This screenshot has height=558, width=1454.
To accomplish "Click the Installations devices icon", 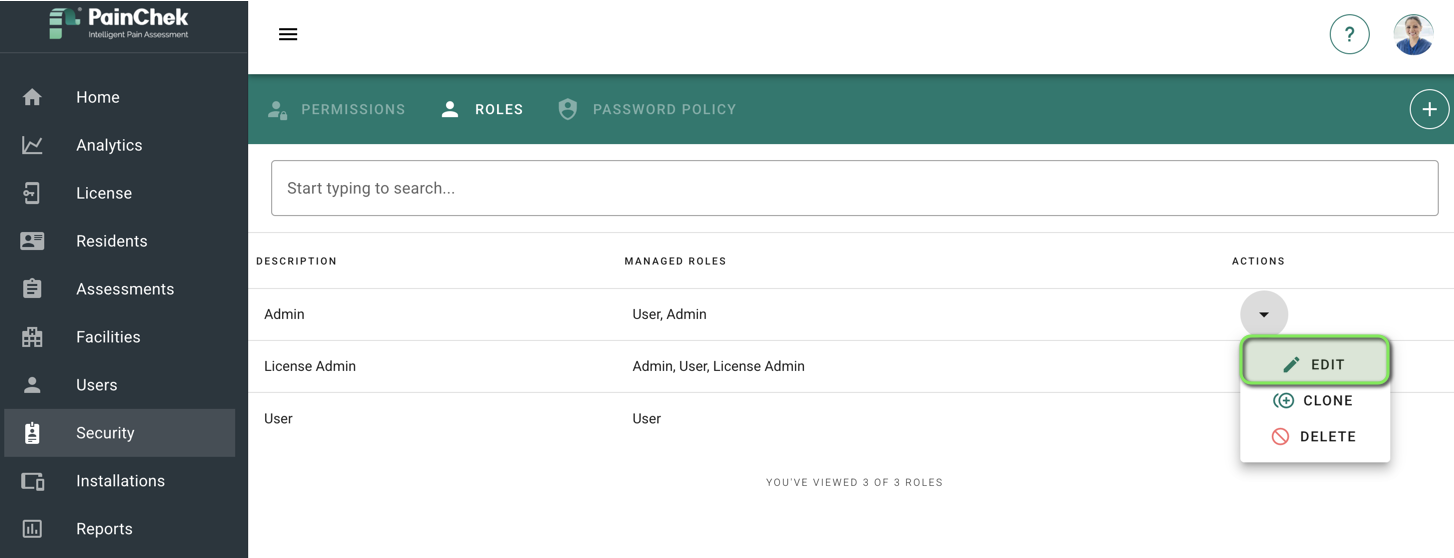I will (32, 481).
